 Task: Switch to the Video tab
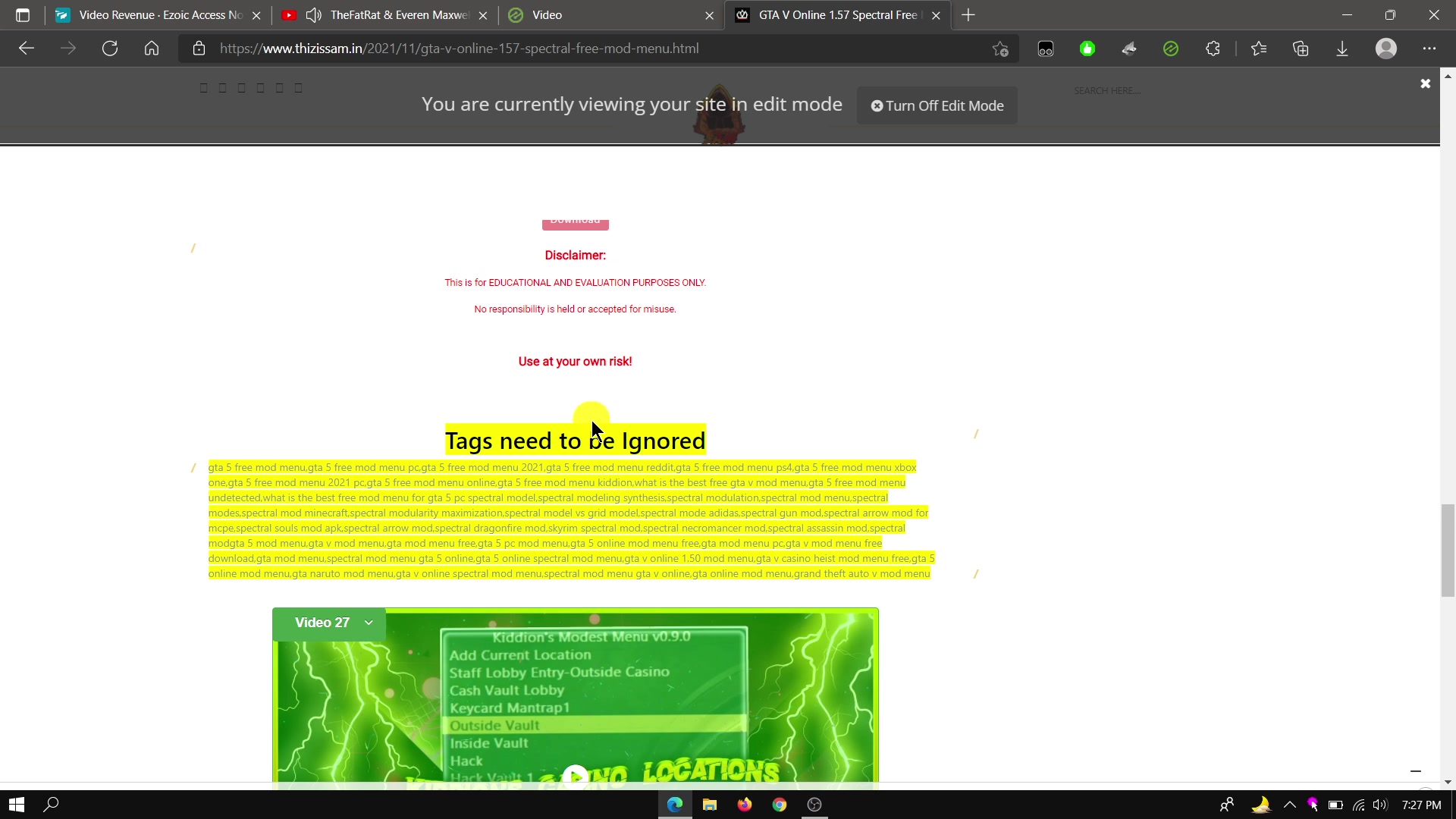pyautogui.click(x=546, y=15)
